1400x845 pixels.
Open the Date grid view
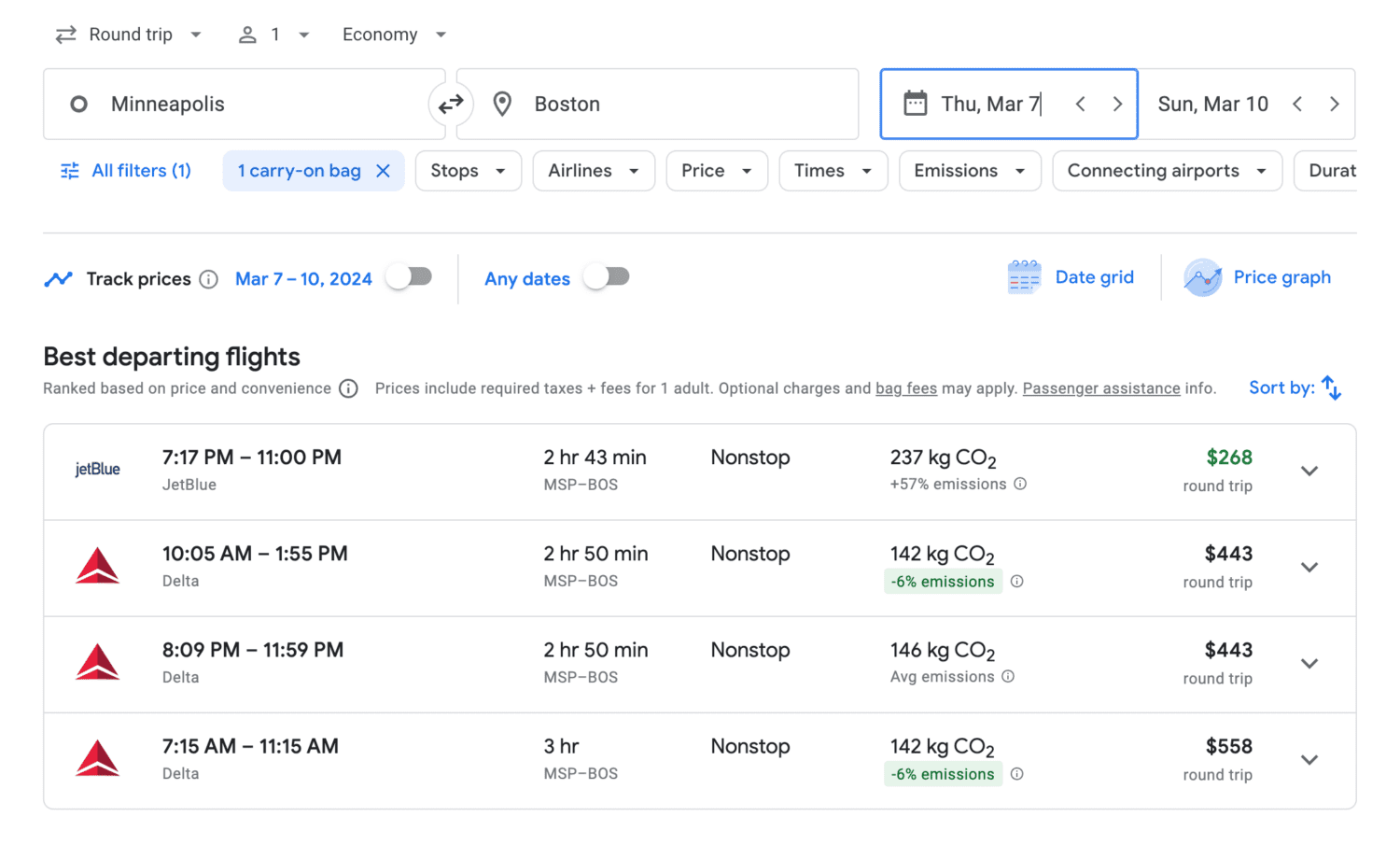click(x=1071, y=277)
